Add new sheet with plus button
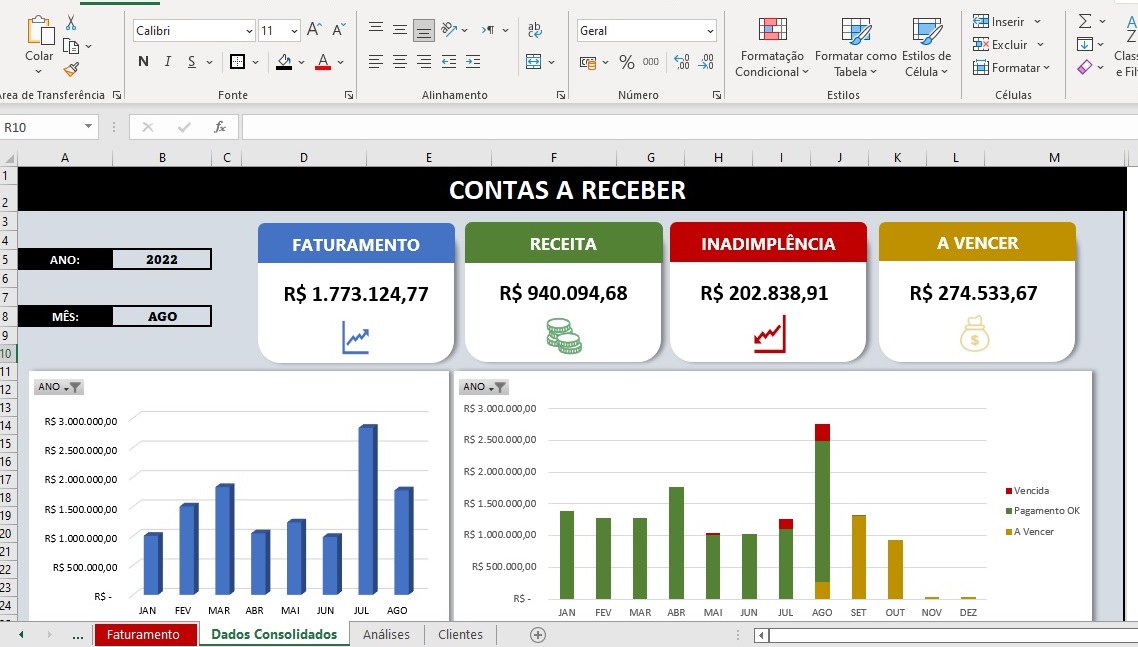 pos(538,635)
